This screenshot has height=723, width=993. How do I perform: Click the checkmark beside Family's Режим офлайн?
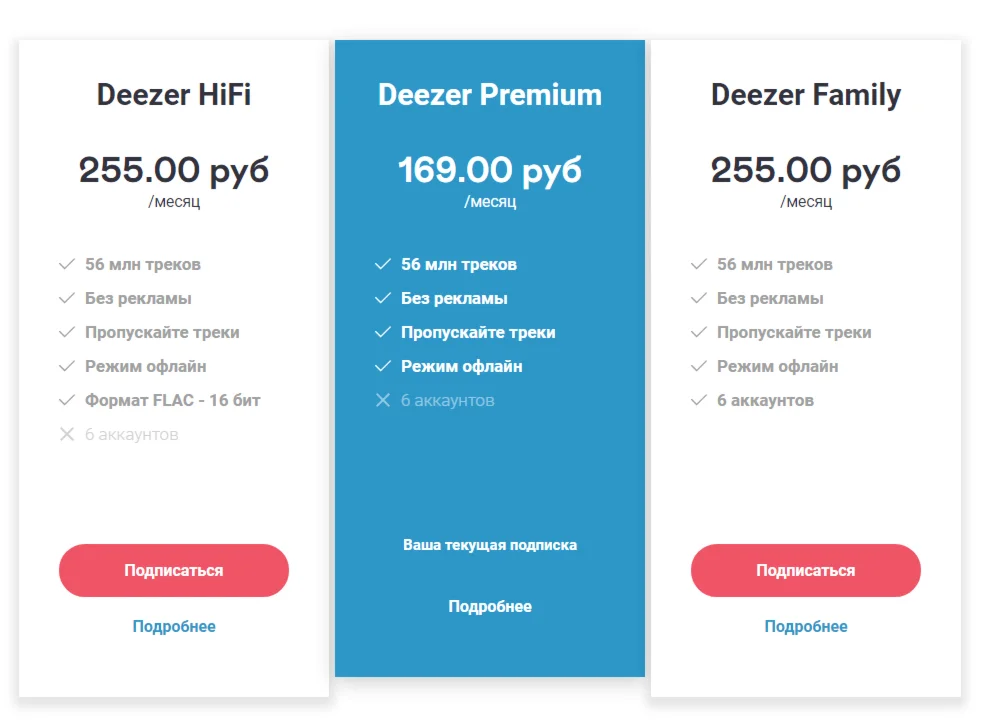pos(699,367)
